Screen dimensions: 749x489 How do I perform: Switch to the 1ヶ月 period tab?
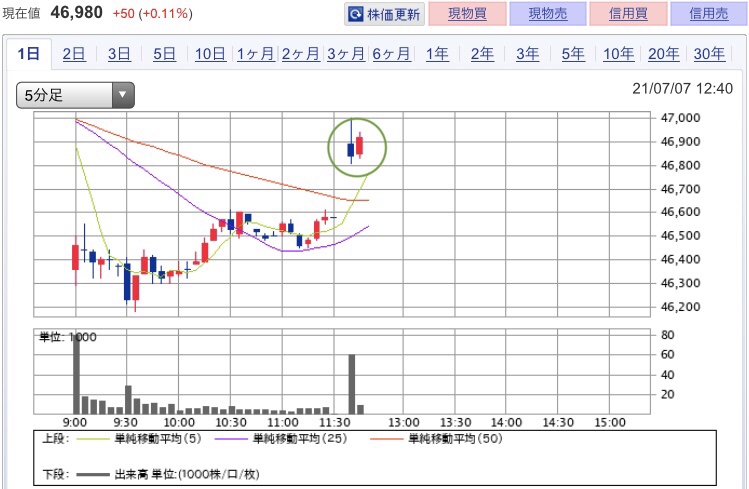[256, 54]
